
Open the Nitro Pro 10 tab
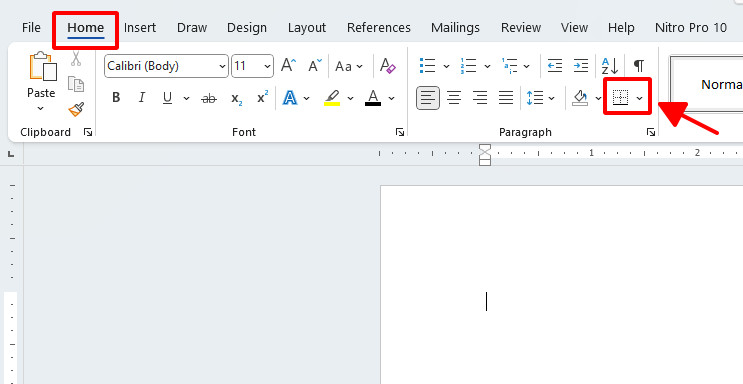691,27
